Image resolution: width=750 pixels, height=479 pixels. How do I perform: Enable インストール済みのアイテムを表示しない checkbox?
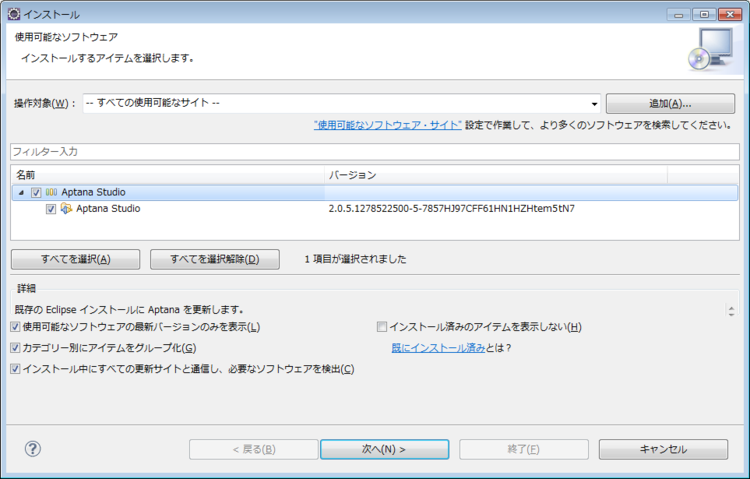(x=382, y=327)
